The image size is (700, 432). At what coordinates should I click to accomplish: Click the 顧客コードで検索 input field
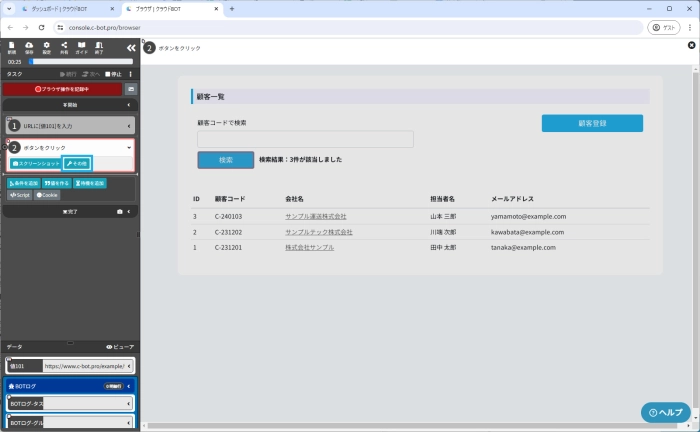click(305, 139)
